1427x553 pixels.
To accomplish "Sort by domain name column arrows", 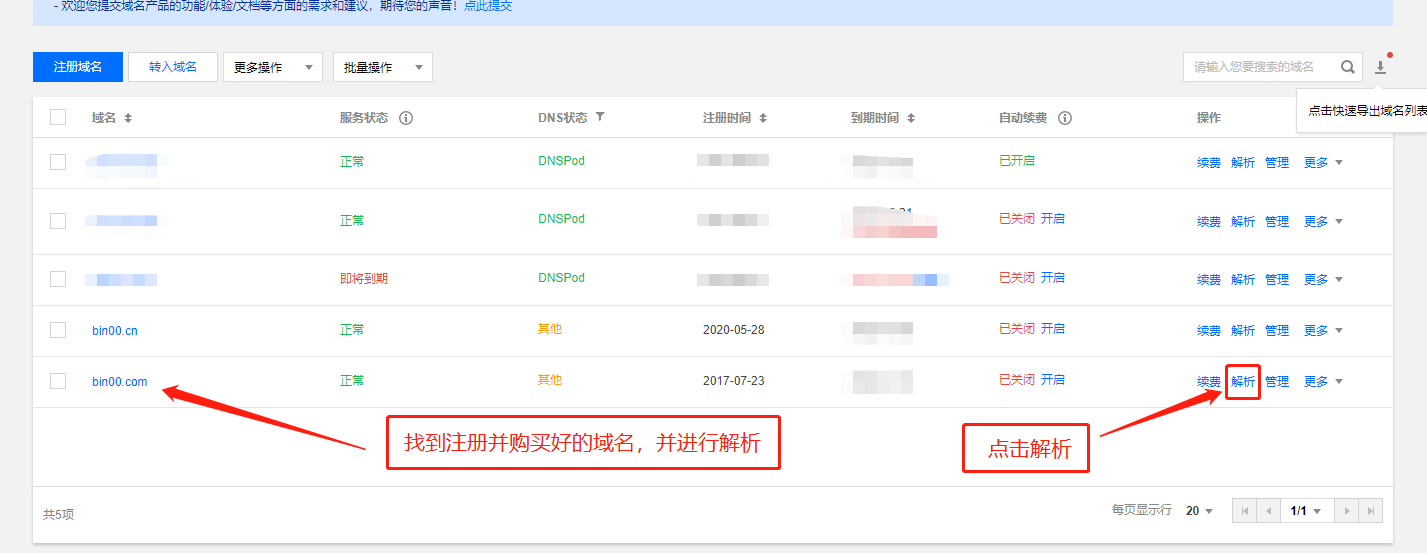I will pos(128,118).
